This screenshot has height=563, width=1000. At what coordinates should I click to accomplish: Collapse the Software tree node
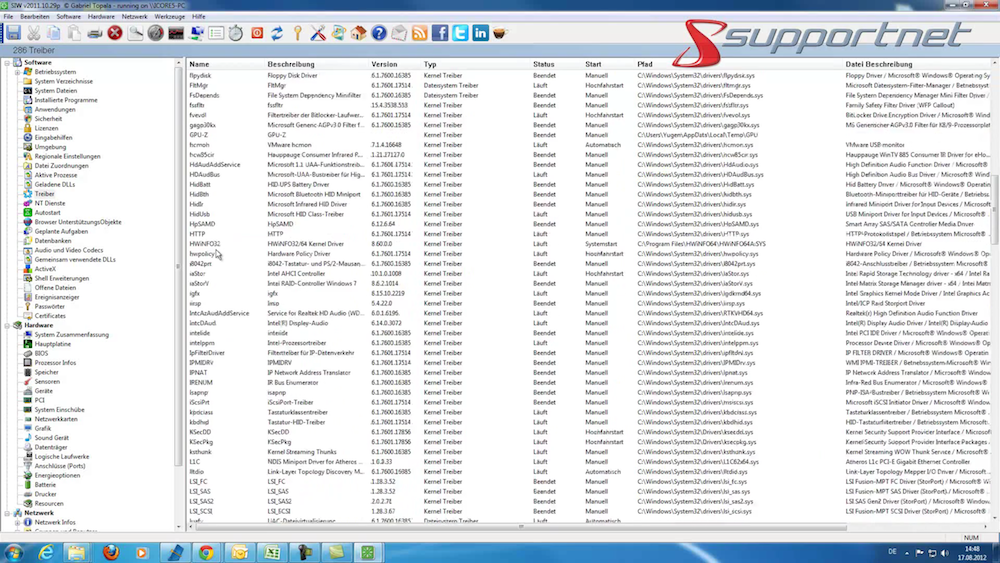(7, 62)
